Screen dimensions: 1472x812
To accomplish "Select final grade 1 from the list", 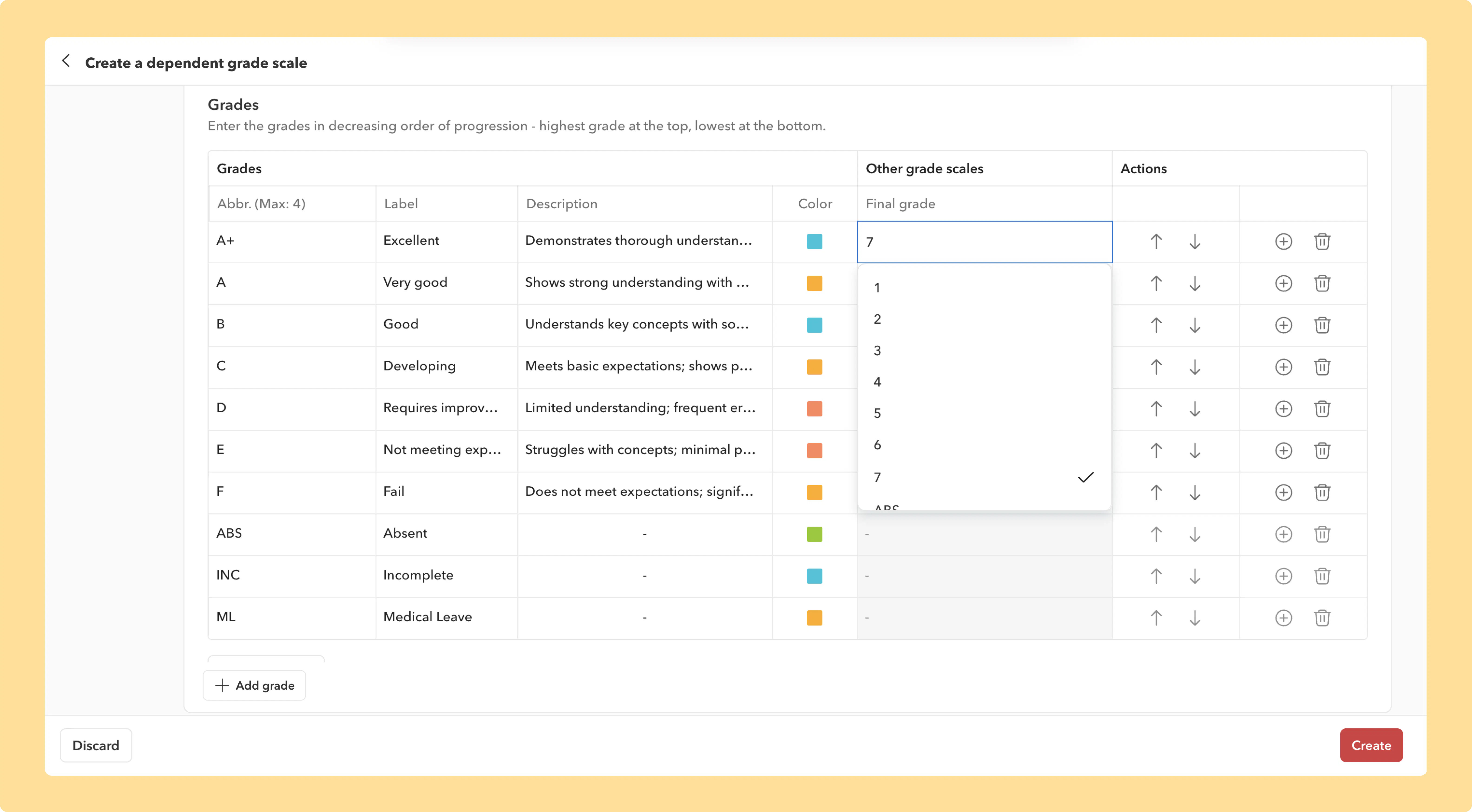I will click(985, 288).
